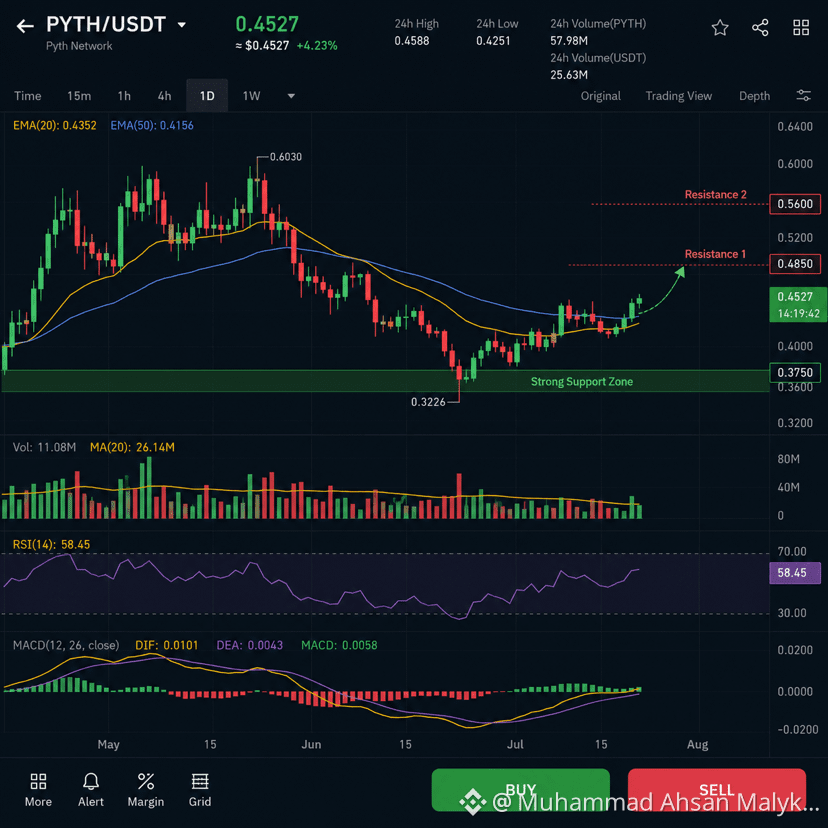Click the EMA(50): 0.4156 indicator label
This screenshot has height=828, width=828.
pos(152,126)
